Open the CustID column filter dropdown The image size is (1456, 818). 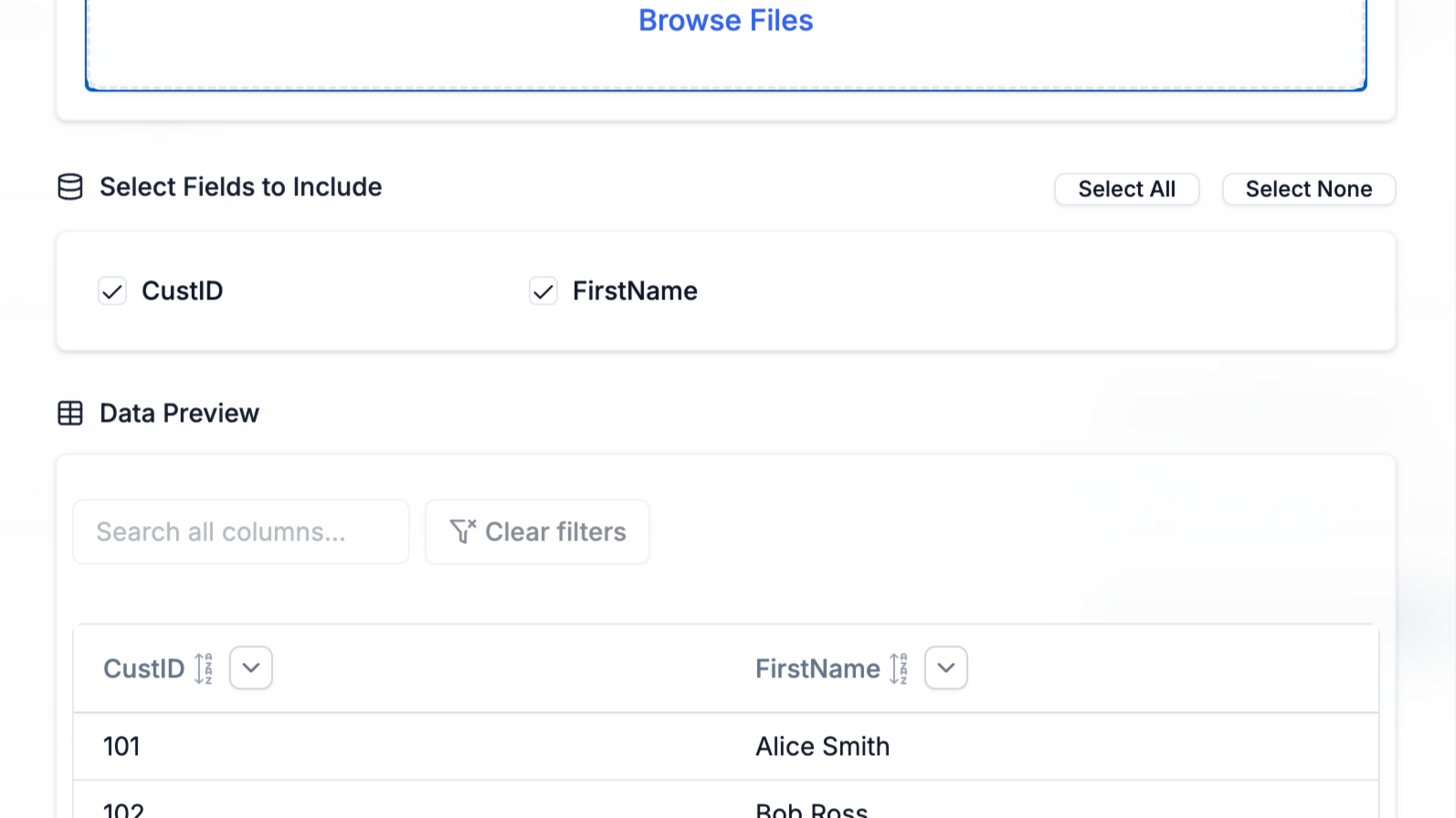click(x=251, y=667)
